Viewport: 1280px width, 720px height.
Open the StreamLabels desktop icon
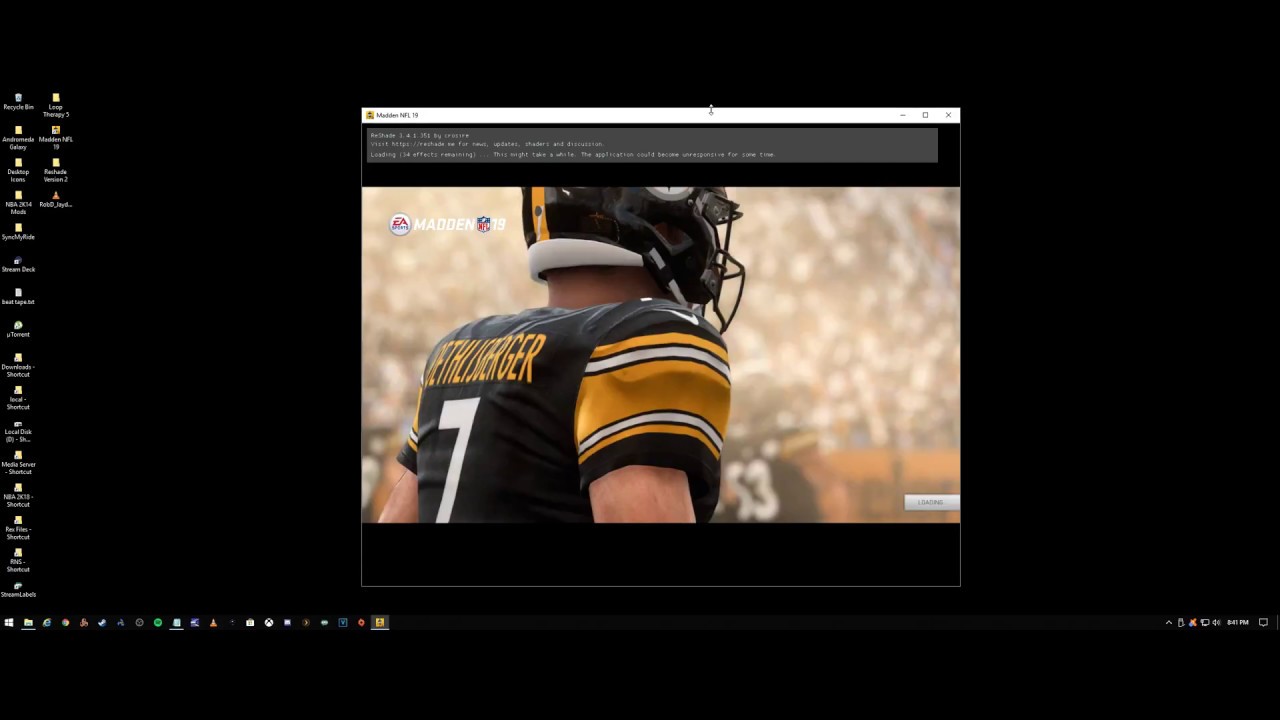pyautogui.click(x=18, y=589)
